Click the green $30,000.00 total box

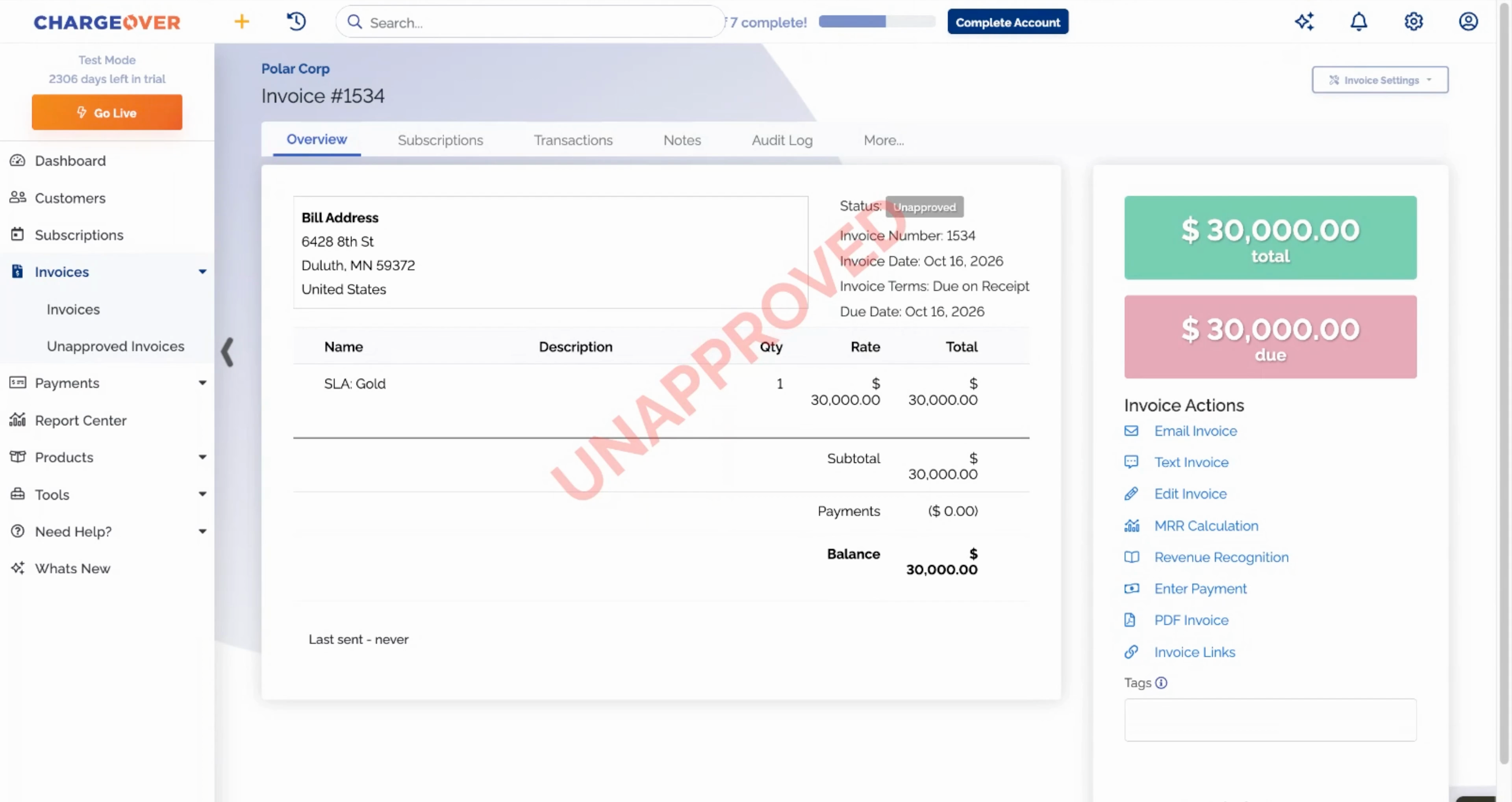pos(1270,238)
